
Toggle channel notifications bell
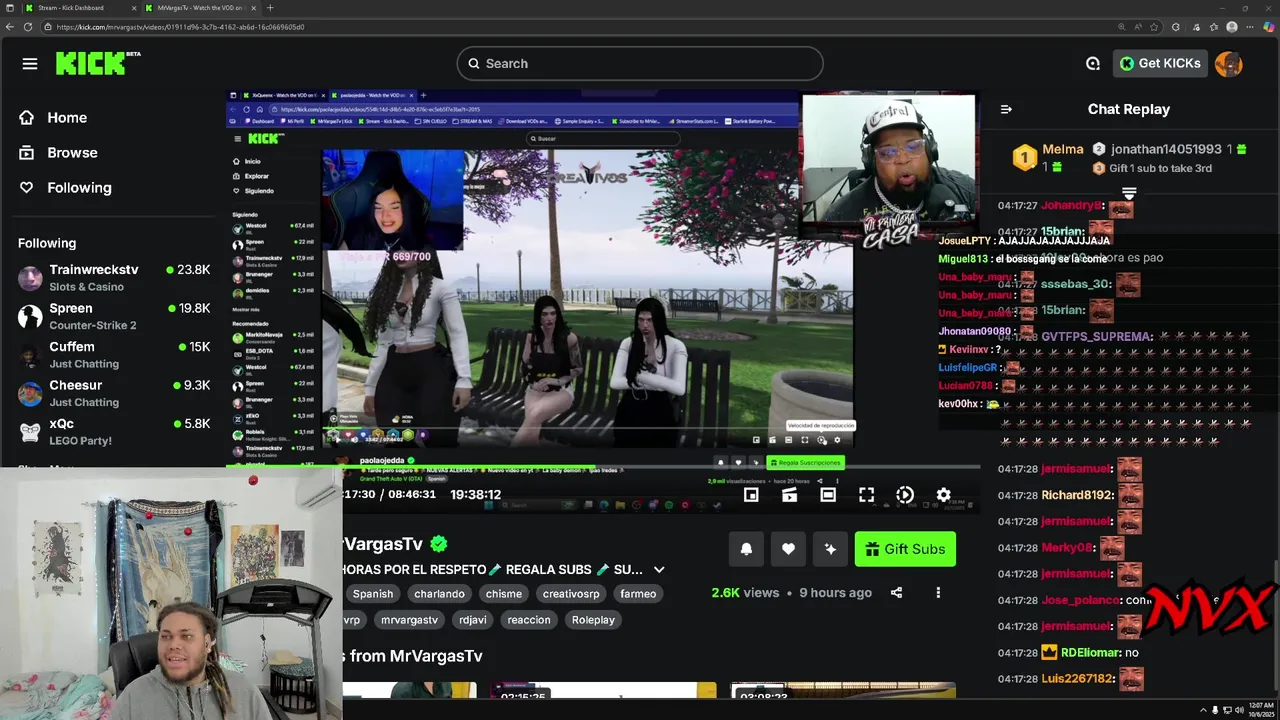tap(746, 549)
